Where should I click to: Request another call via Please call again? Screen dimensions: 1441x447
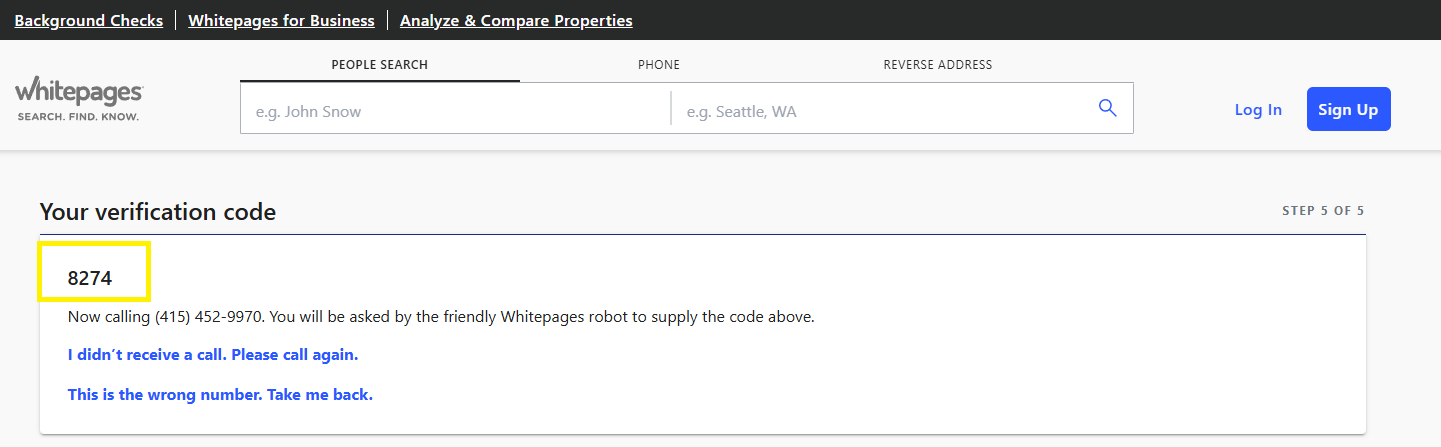[x=213, y=355]
